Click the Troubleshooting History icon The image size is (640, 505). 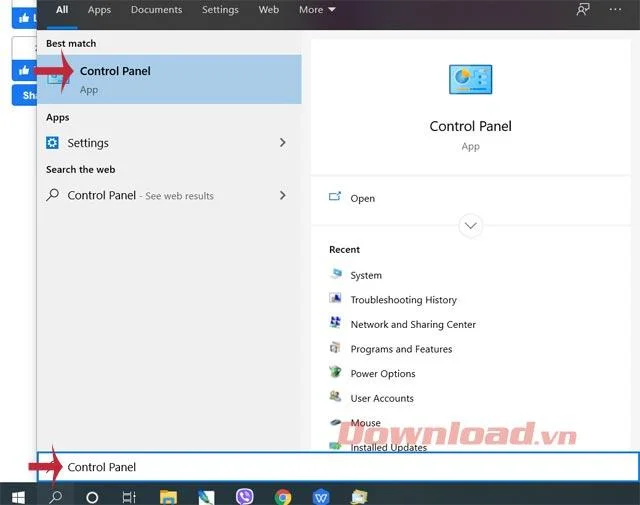(336, 298)
